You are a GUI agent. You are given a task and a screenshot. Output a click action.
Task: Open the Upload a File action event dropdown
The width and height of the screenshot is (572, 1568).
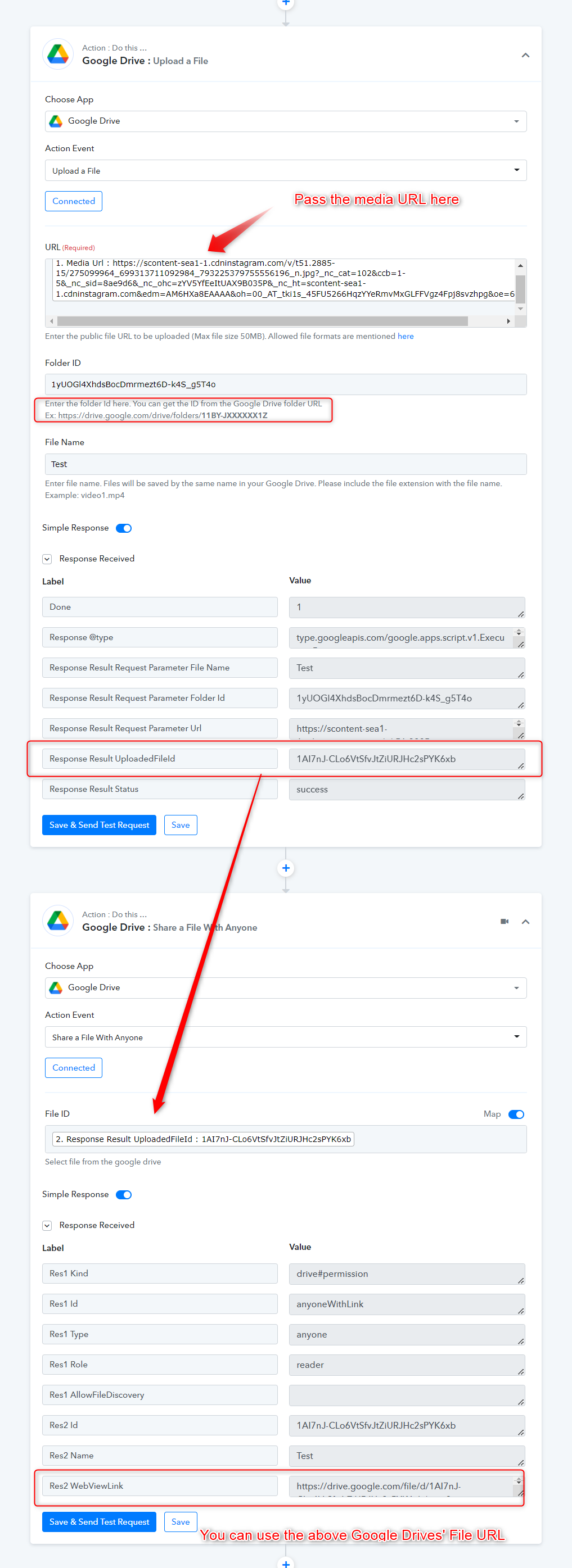[286, 170]
